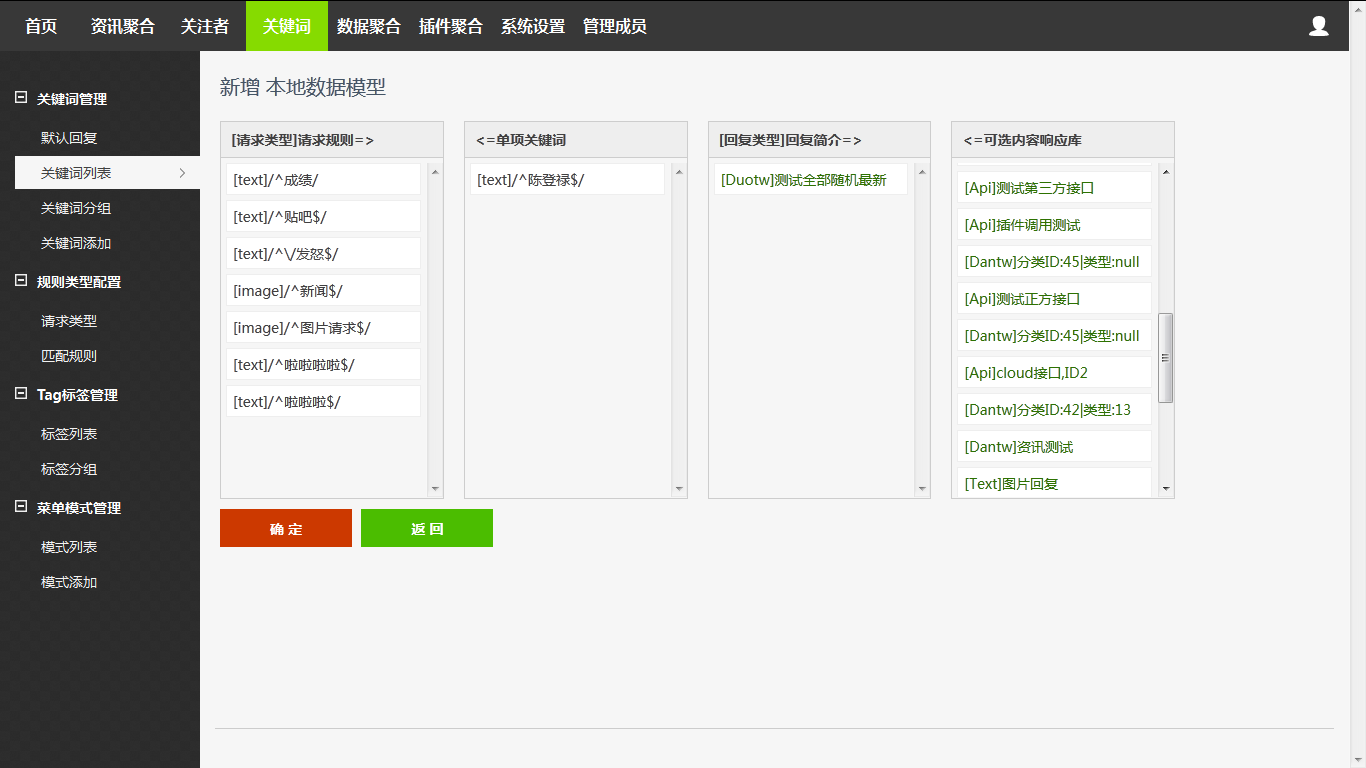Image resolution: width=1366 pixels, height=768 pixels.
Task: Click the user profile icon top right
Action: point(1318,26)
